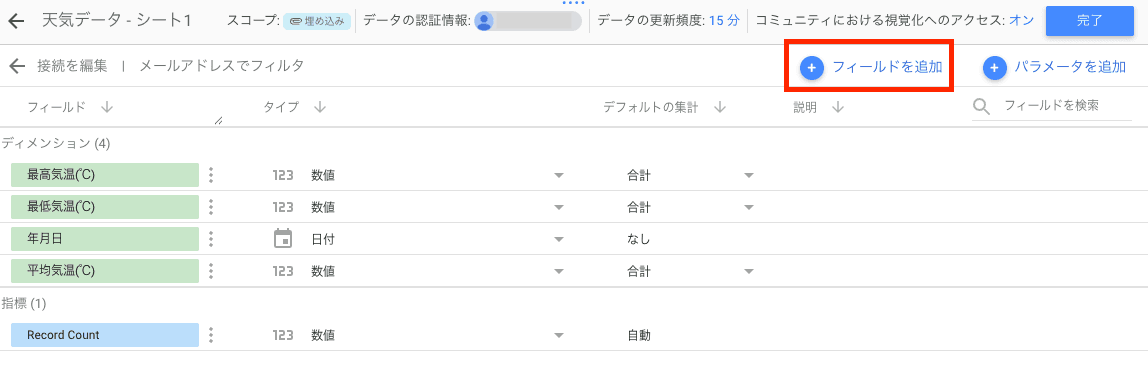Click the 完了 button
The width and height of the screenshot is (1148, 377).
[1089, 20]
